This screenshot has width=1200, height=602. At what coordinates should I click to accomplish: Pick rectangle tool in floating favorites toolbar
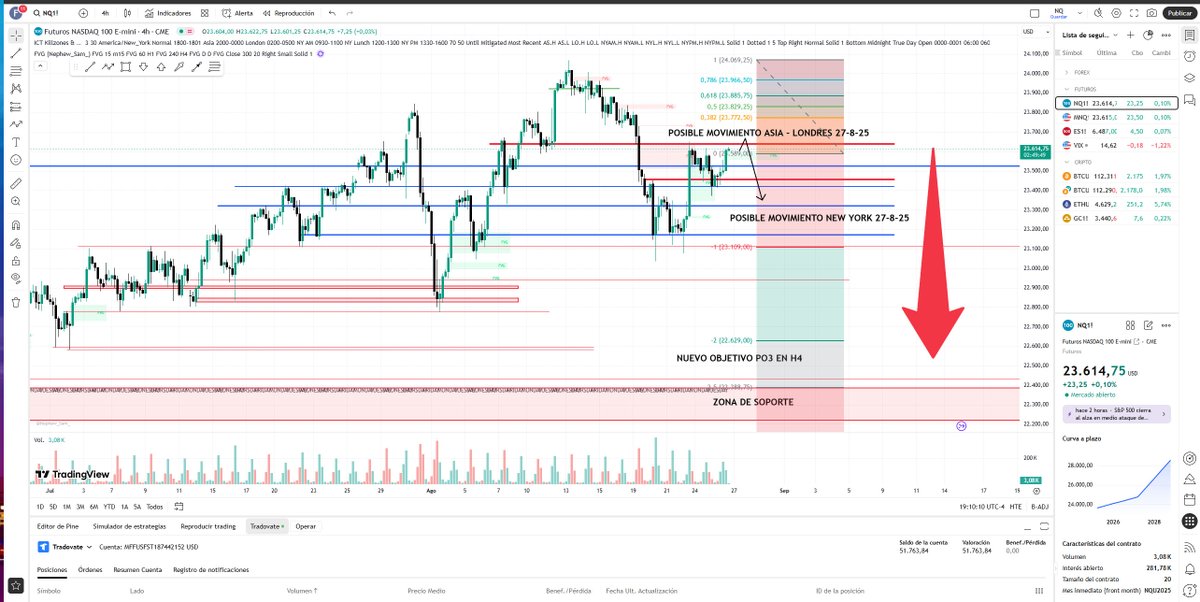[125, 66]
